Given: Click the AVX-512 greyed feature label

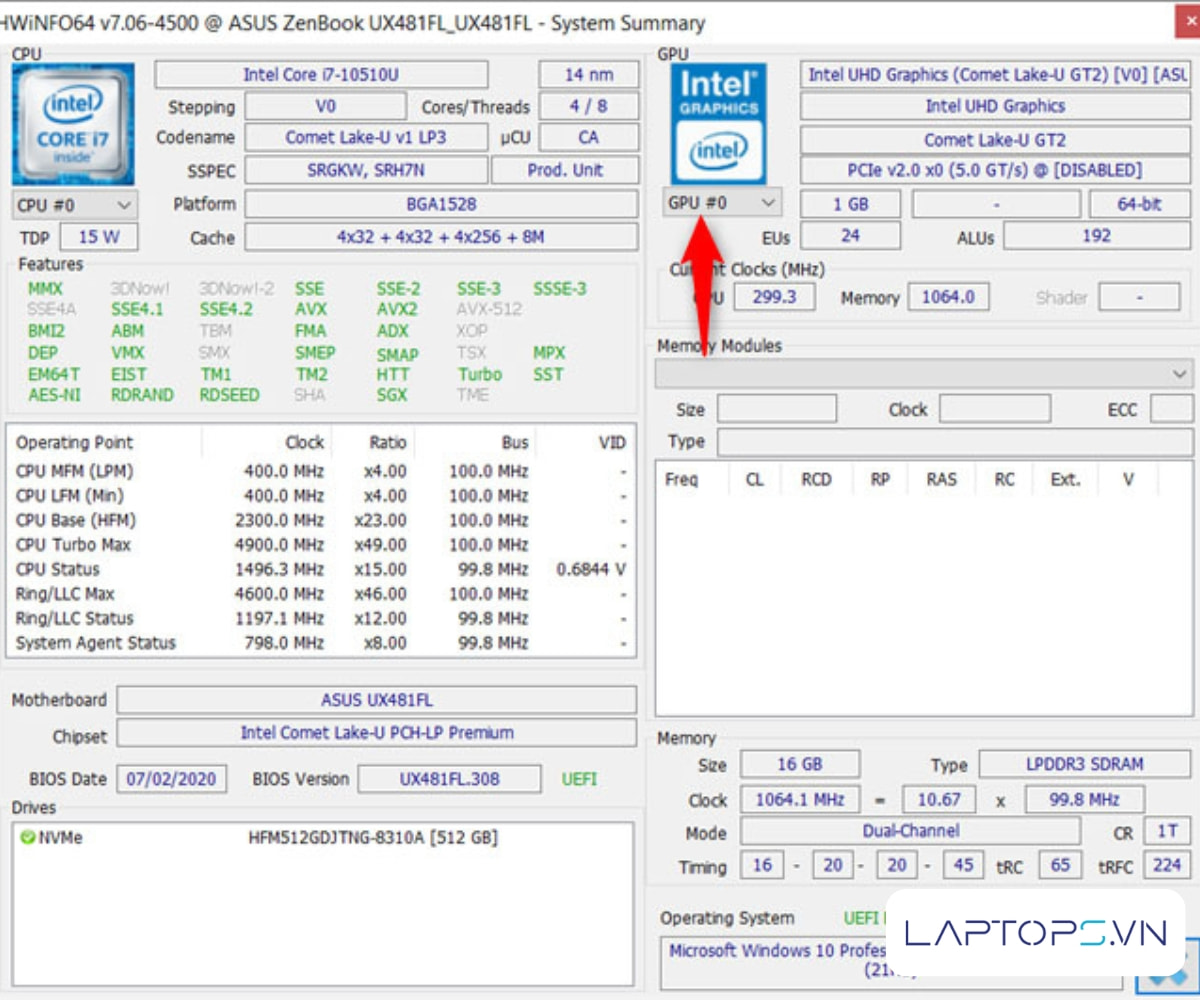Looking at the screenshot, I should click(489, 310).
